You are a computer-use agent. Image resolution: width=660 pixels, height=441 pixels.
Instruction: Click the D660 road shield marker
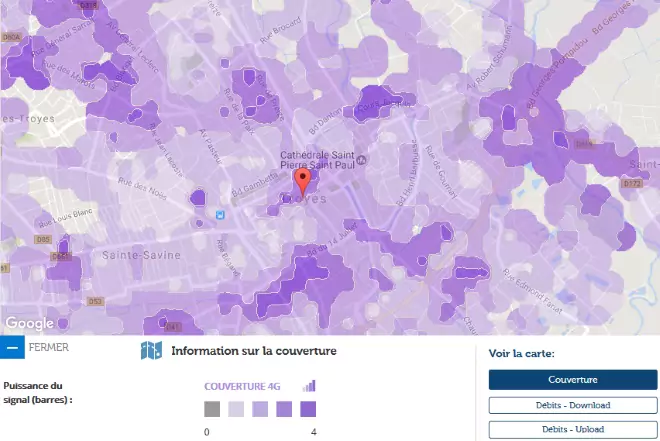(61, 257)
